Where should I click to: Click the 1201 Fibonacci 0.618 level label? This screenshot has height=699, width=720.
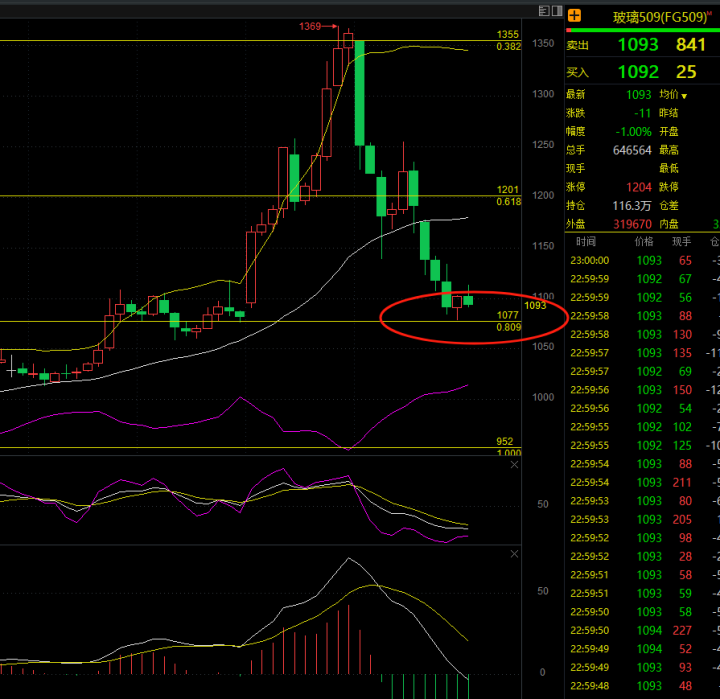508,196
